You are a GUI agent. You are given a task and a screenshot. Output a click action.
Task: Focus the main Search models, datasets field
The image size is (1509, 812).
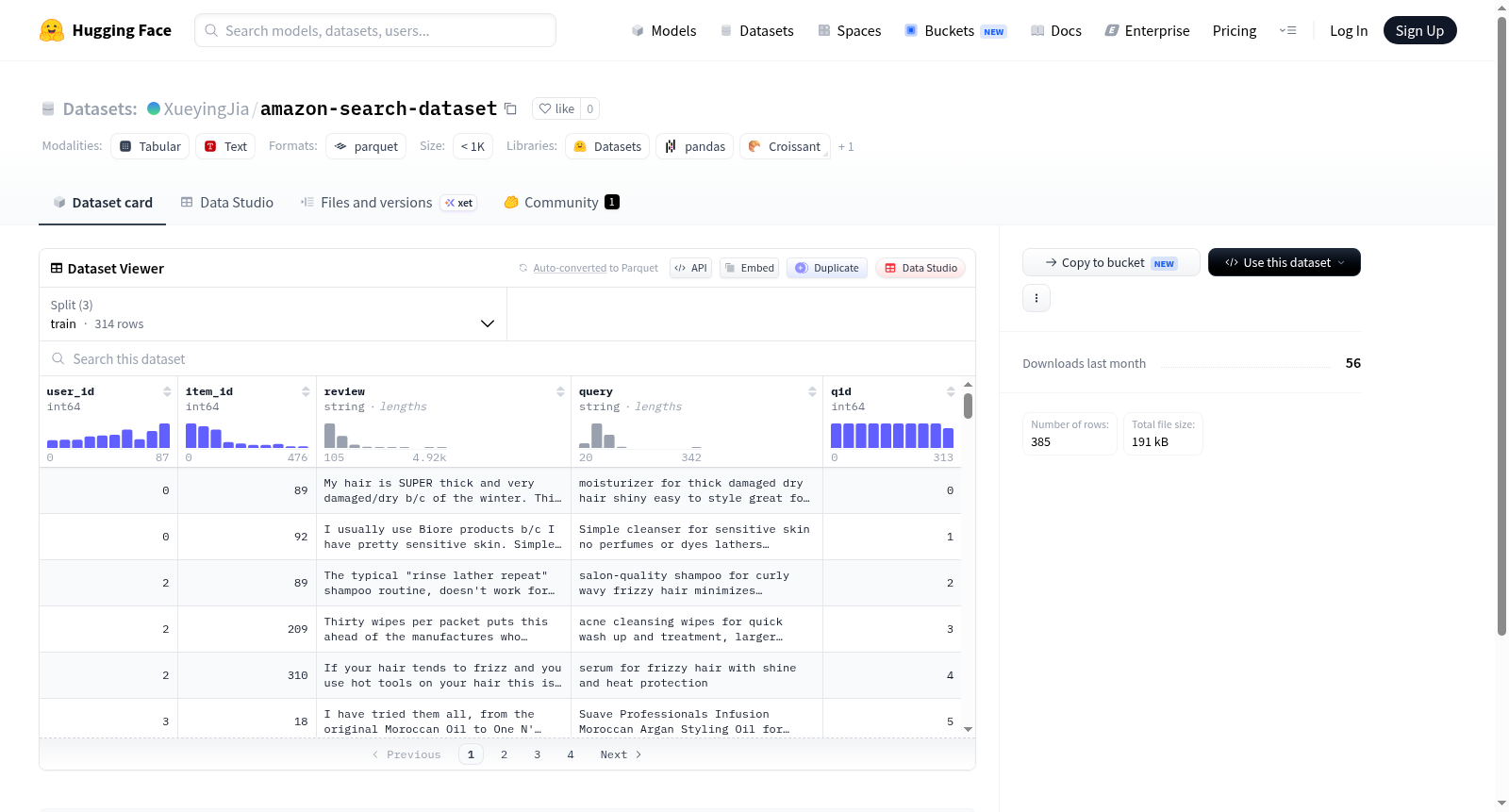375,30
